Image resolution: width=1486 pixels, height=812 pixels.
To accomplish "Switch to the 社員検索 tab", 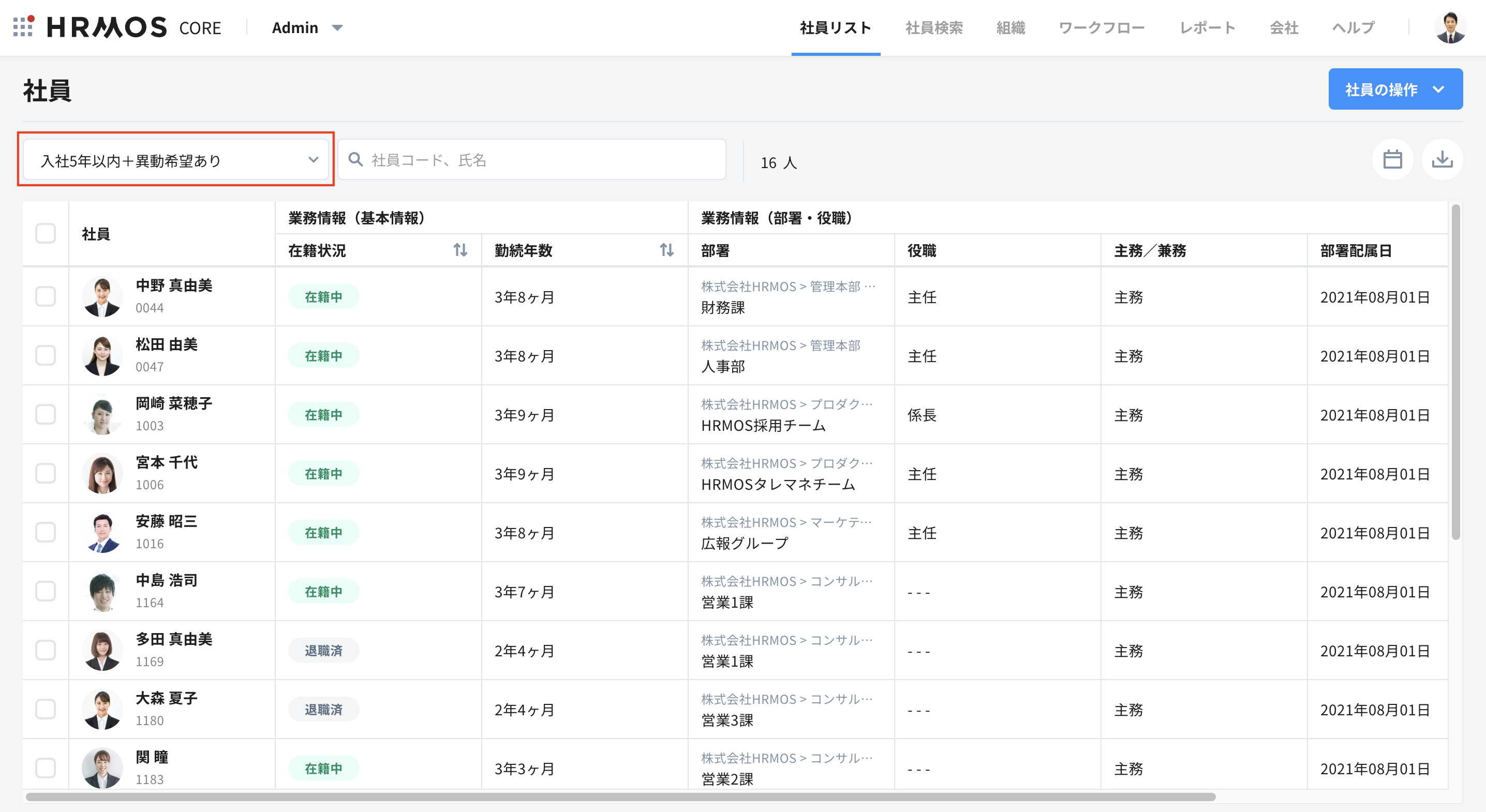I will (933, 27).
